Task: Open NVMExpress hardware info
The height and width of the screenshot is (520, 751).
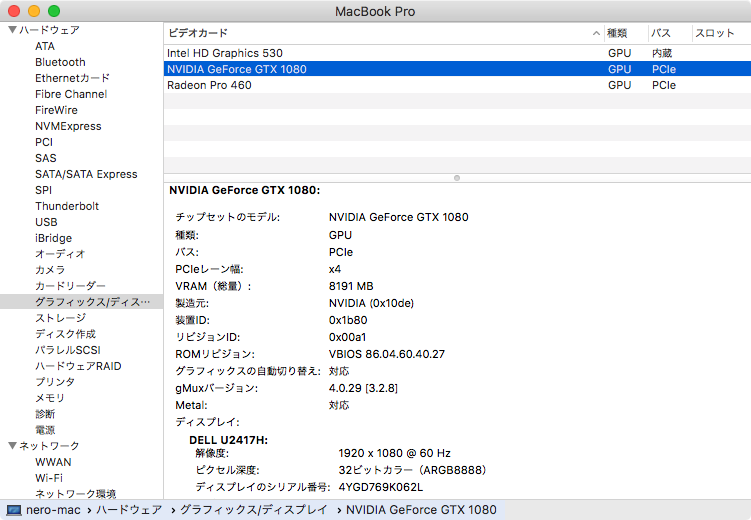Action: [68, 126]
